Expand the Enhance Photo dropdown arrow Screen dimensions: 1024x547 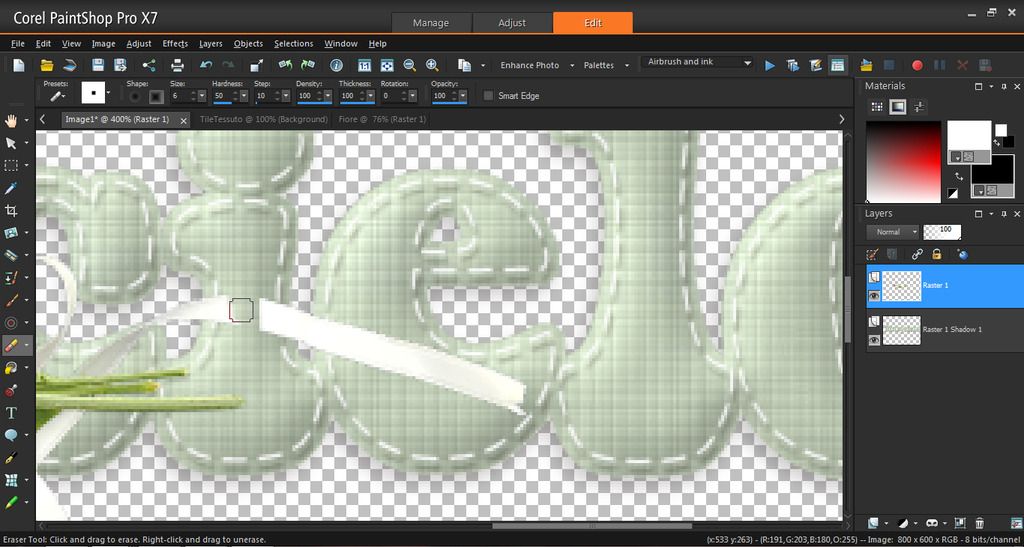tap(572, 65)
